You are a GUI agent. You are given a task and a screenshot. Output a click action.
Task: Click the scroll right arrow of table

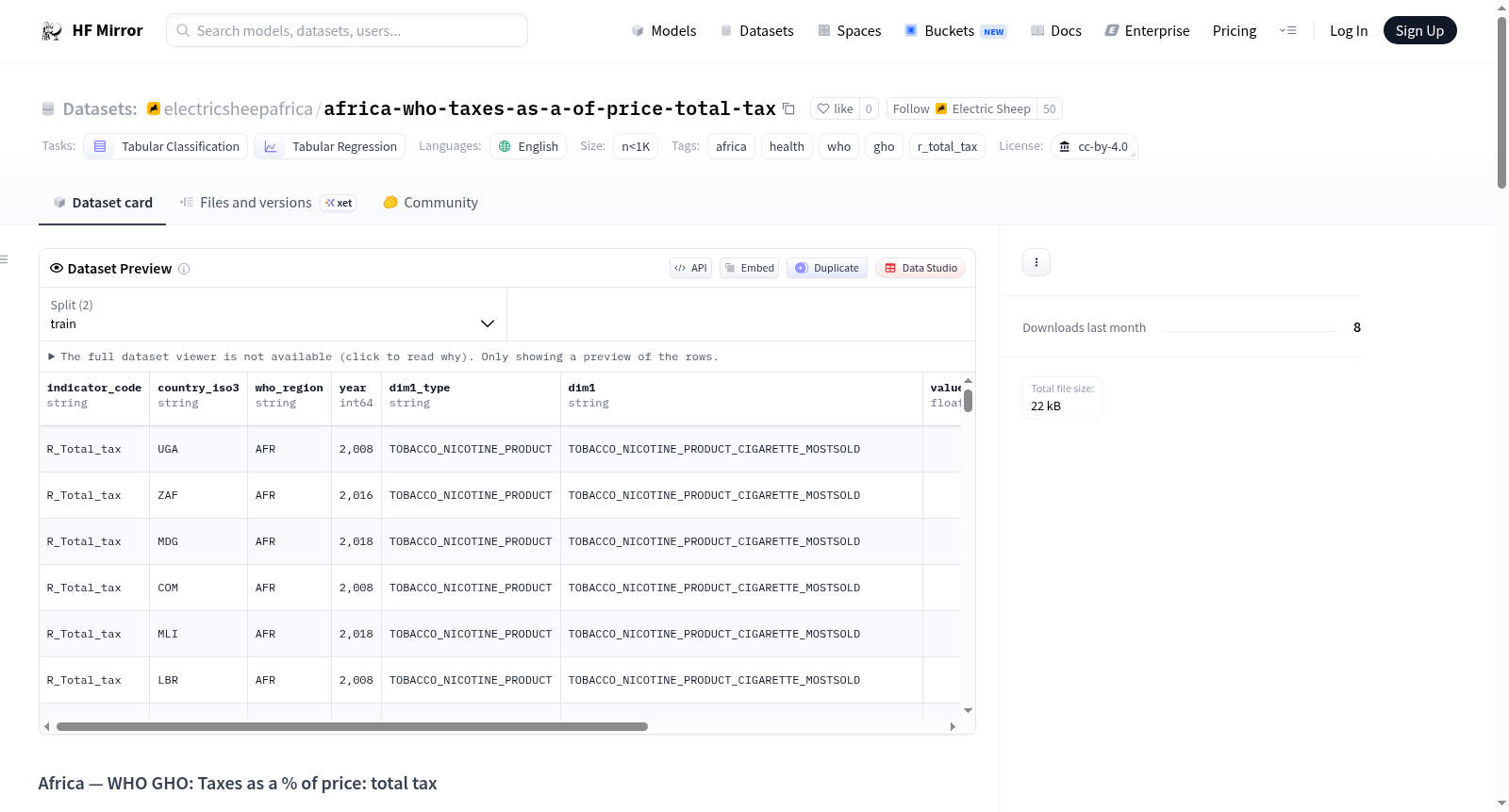tap(953, 727)
